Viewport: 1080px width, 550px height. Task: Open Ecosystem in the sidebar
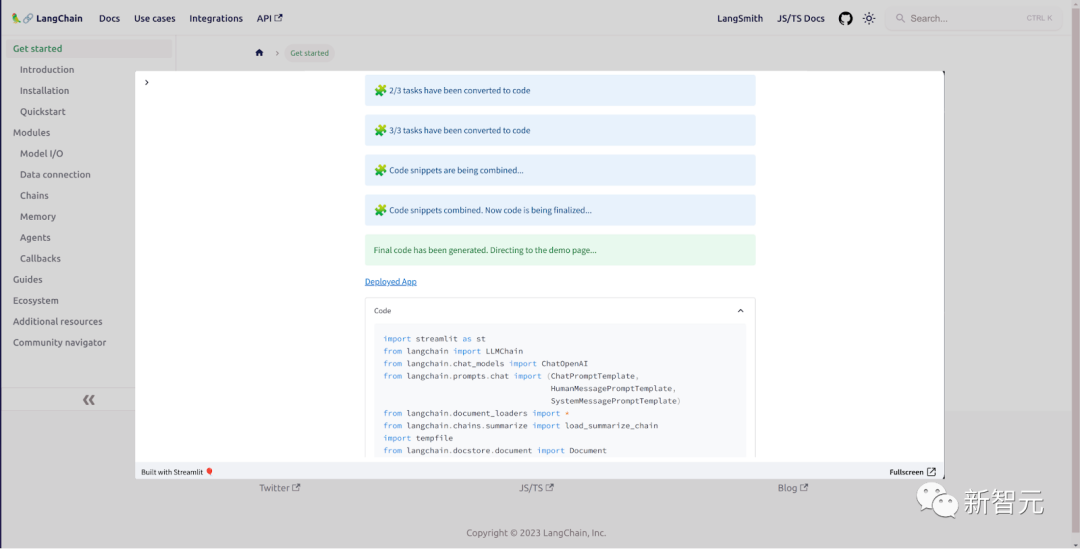tap(36, 301)
